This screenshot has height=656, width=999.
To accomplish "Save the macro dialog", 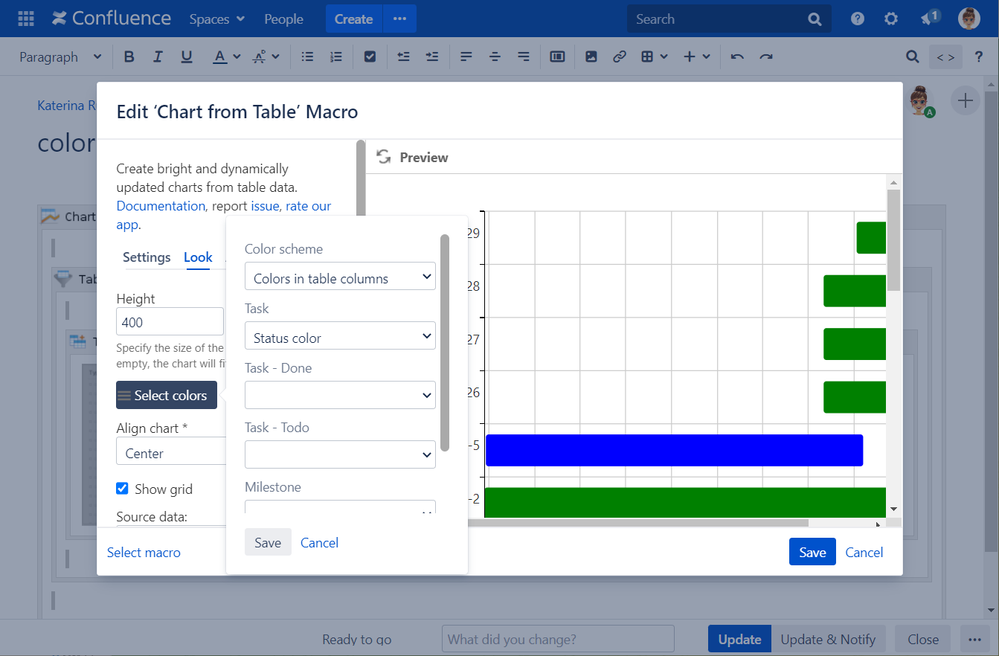I will point(812,552).
